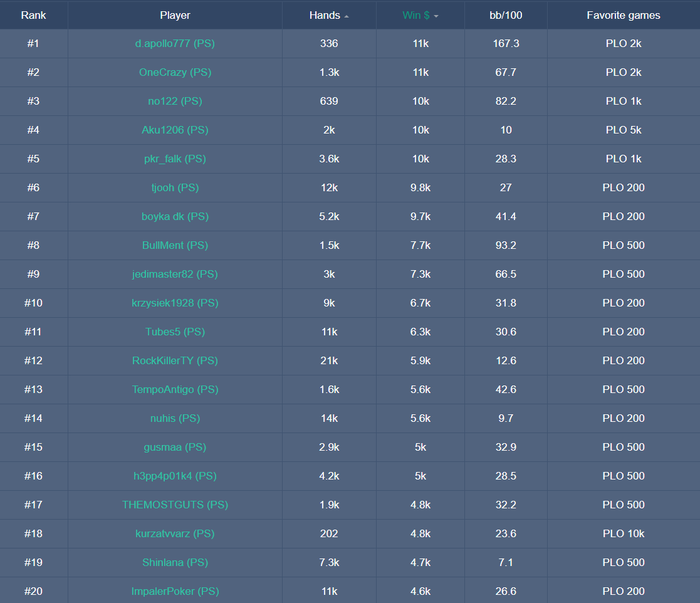This screenshot has width=700, height=603.
Task: Select bb/100 value 167.3
Action: 506,43
